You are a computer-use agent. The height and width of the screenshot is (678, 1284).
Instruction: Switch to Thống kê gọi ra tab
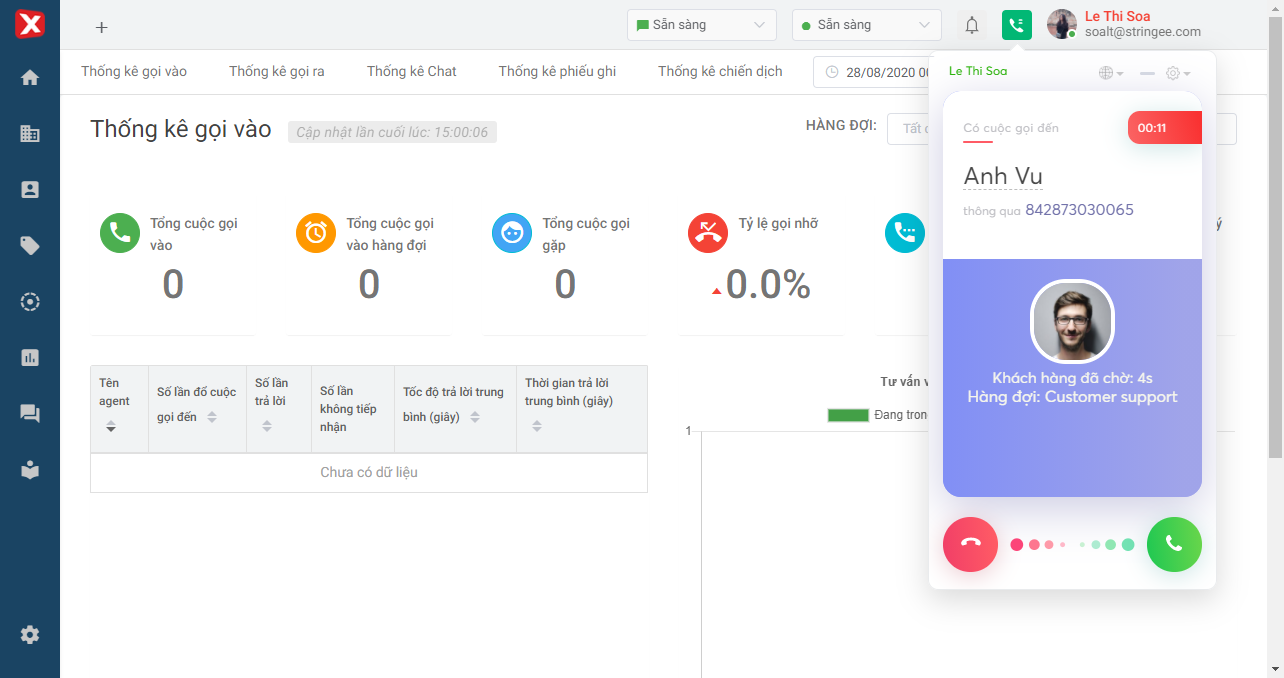(276, 71)
